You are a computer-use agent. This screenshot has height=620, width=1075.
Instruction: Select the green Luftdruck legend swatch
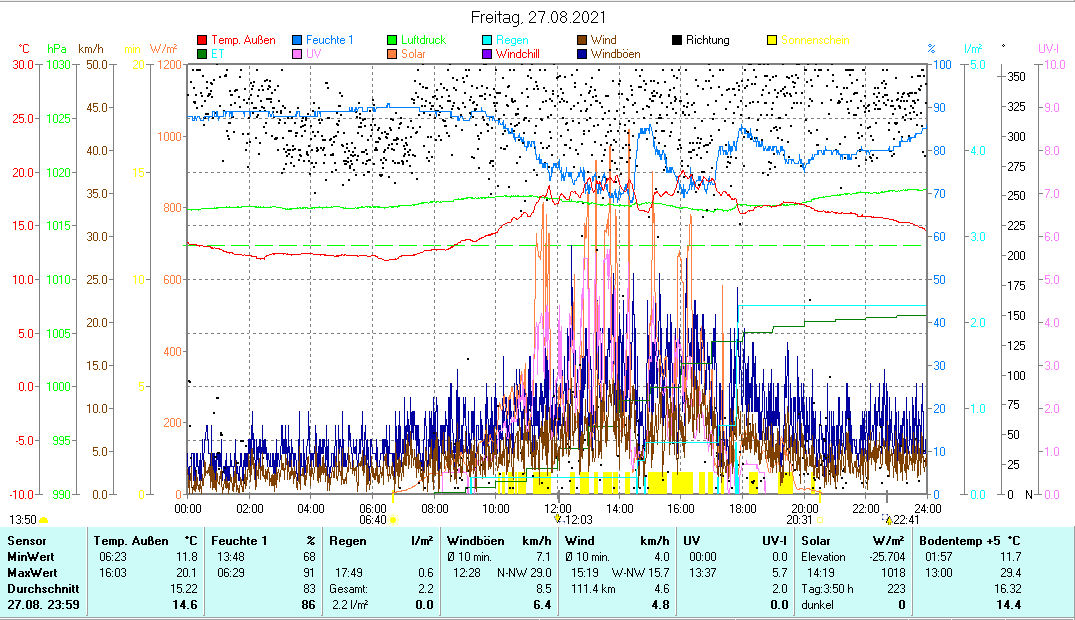pos(392,40)
